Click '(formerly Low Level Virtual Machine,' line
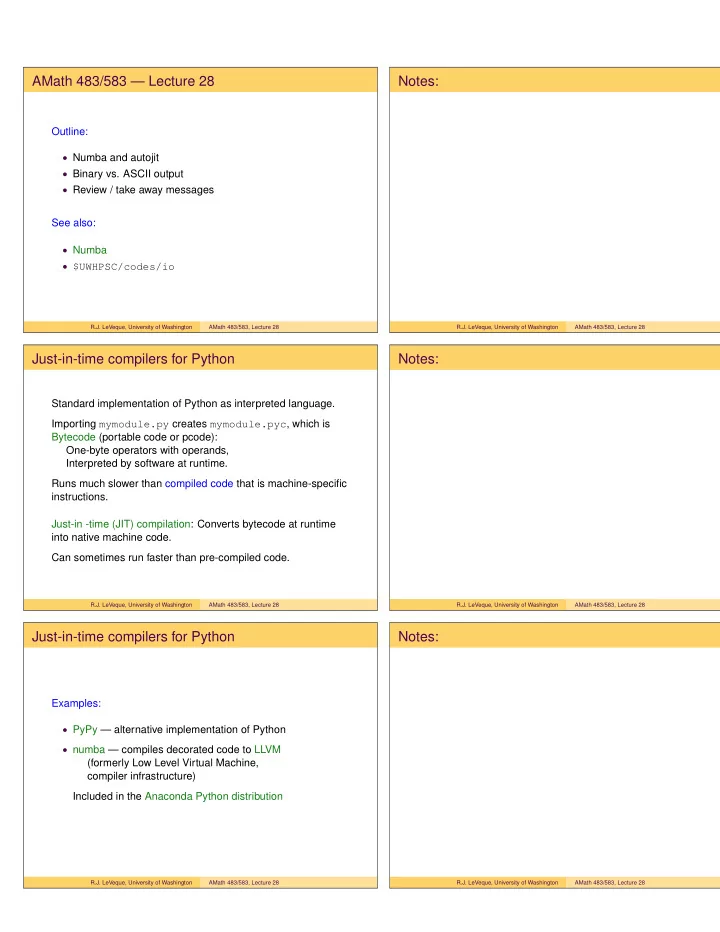 pos(173,763)
